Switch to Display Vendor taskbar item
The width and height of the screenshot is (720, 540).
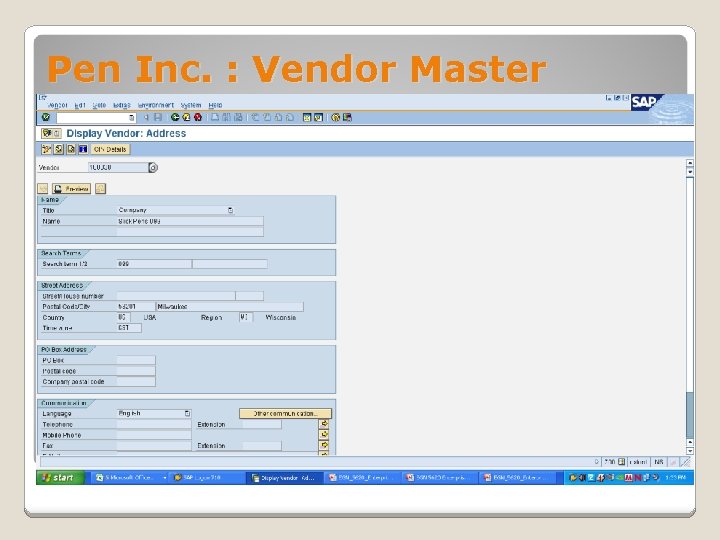pos(284,478)
